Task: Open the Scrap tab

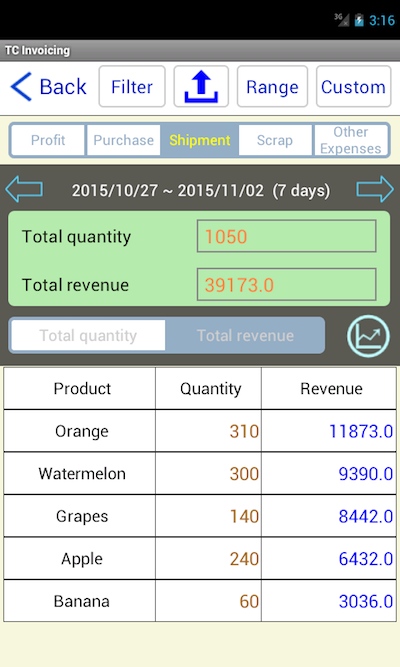Action: 275,140
